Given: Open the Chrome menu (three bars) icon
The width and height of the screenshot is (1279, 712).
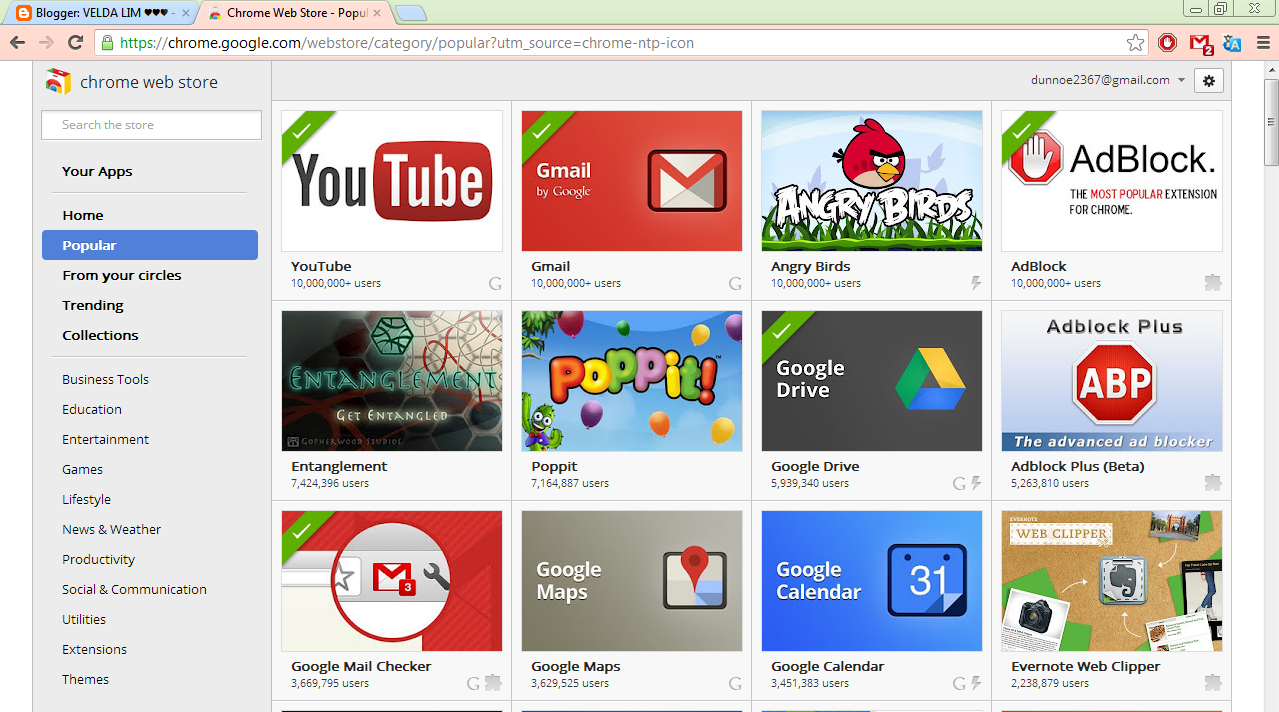Looking at the screenshot, I should click(x=1264, y=42).
